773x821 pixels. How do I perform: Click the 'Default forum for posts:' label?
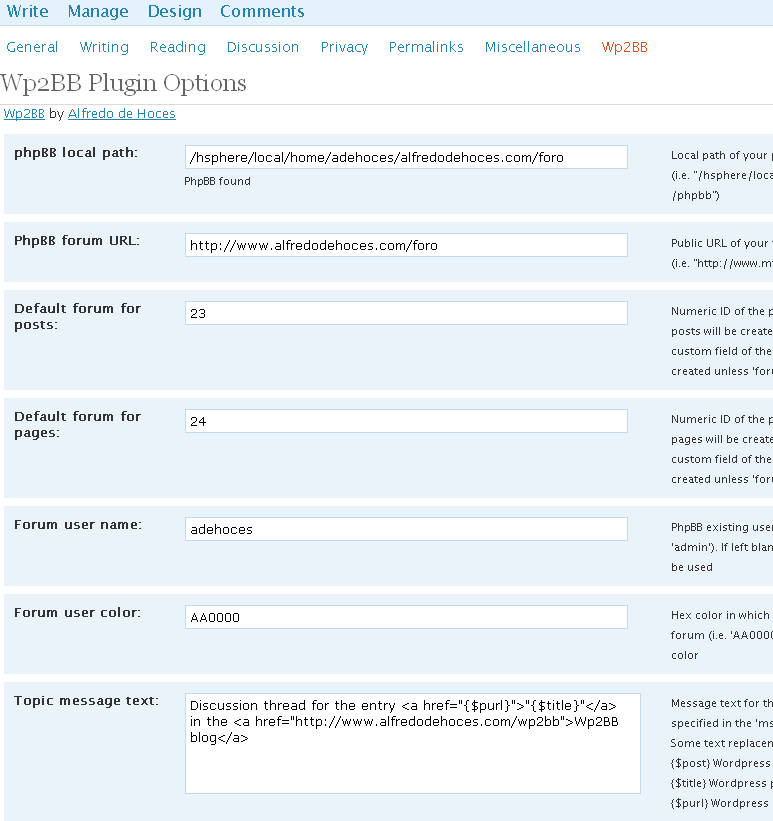(78, 316)
